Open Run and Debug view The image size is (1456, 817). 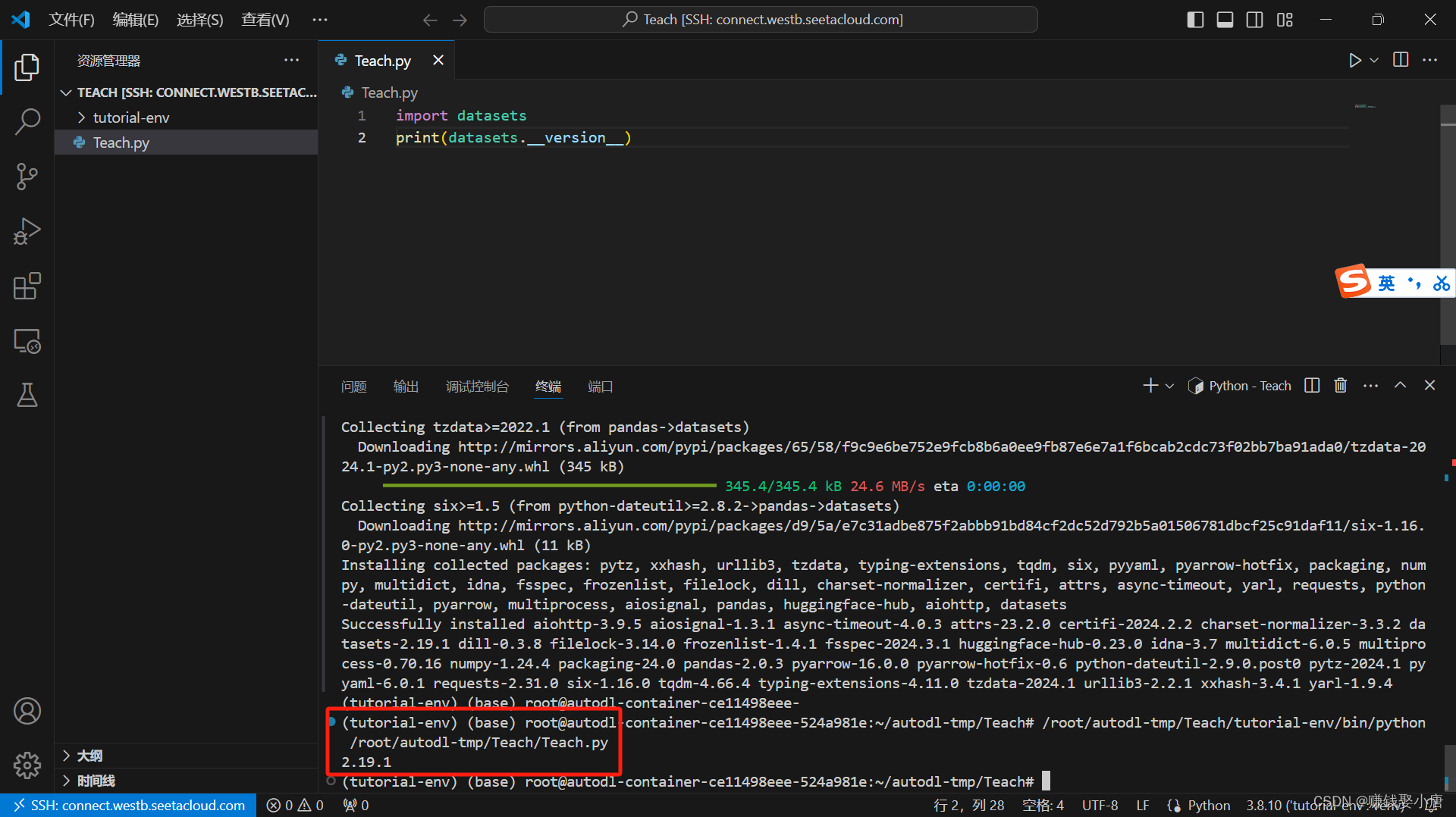tap(27, 231)
